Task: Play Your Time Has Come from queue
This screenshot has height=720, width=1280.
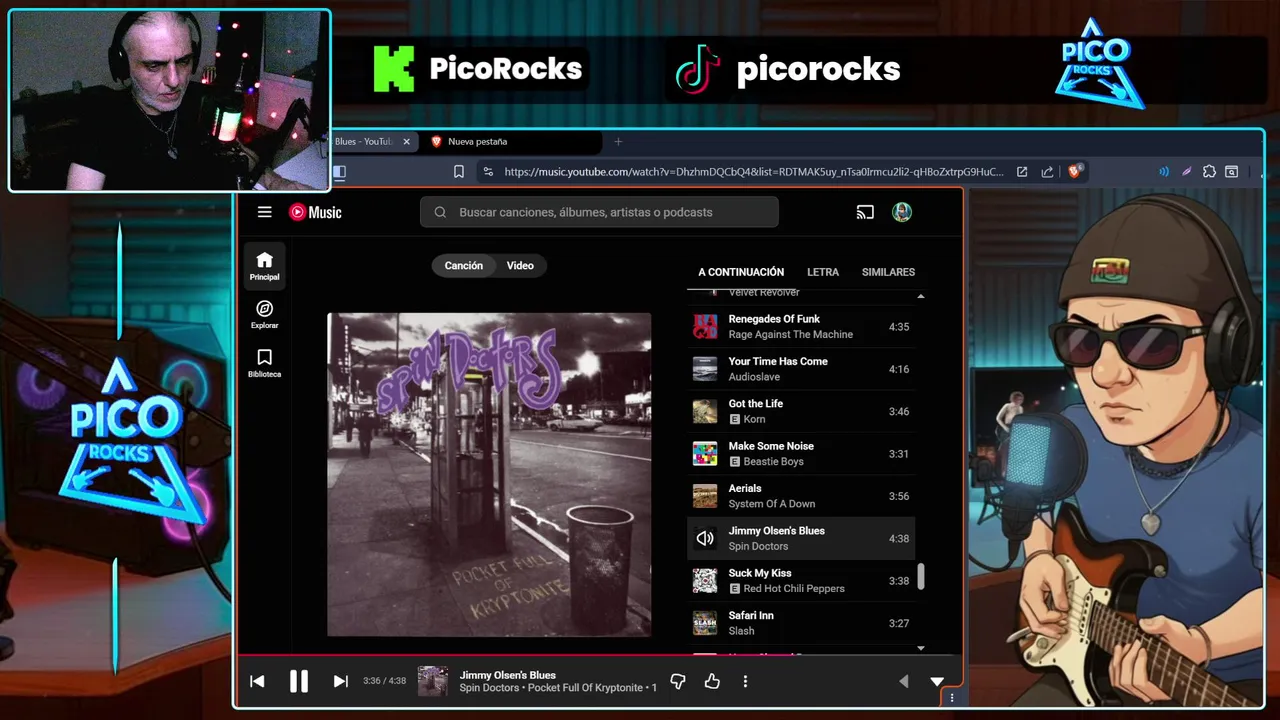Action: [x=801, y=369]
